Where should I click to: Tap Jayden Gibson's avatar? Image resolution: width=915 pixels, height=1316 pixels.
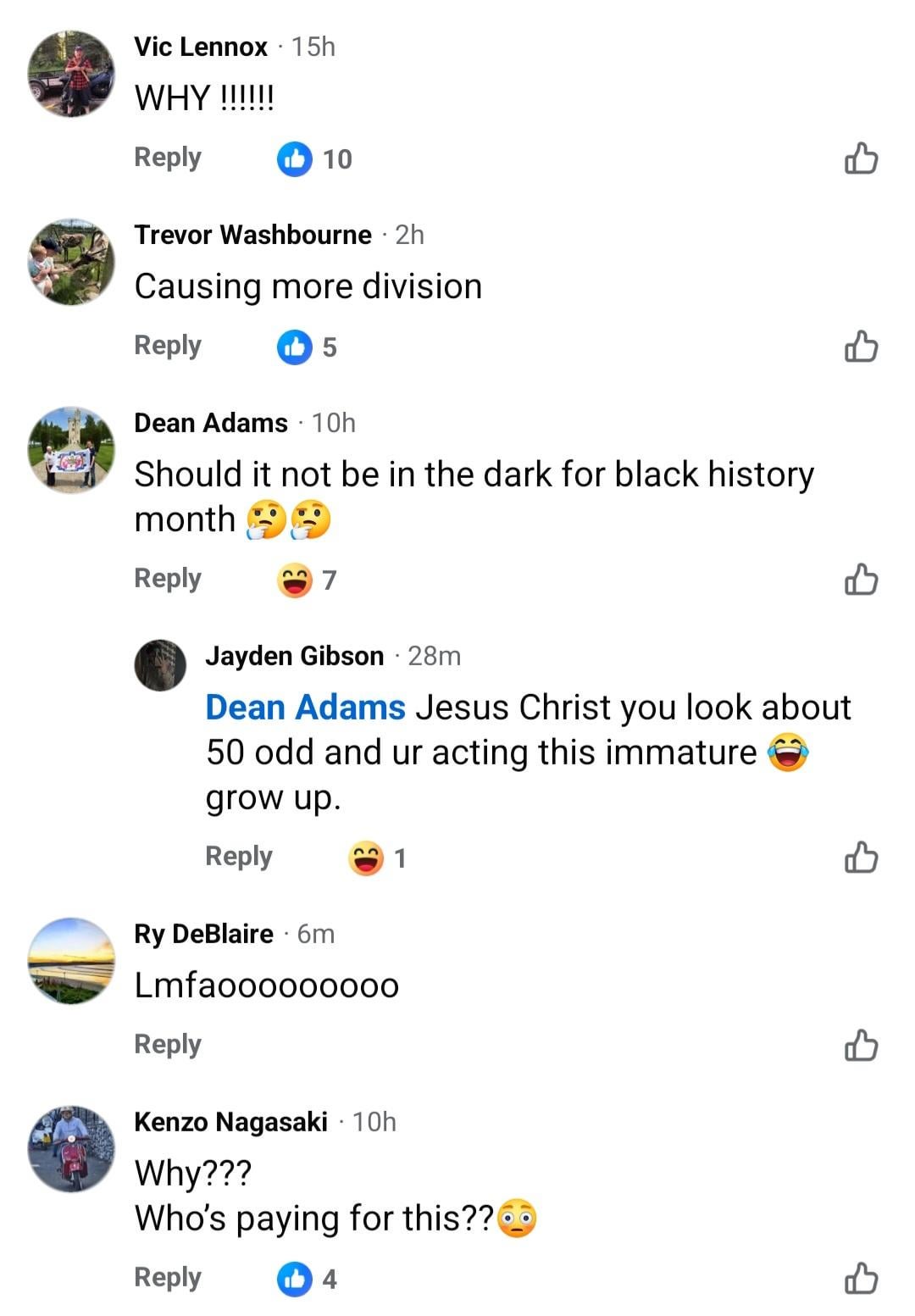coord(160,665)
